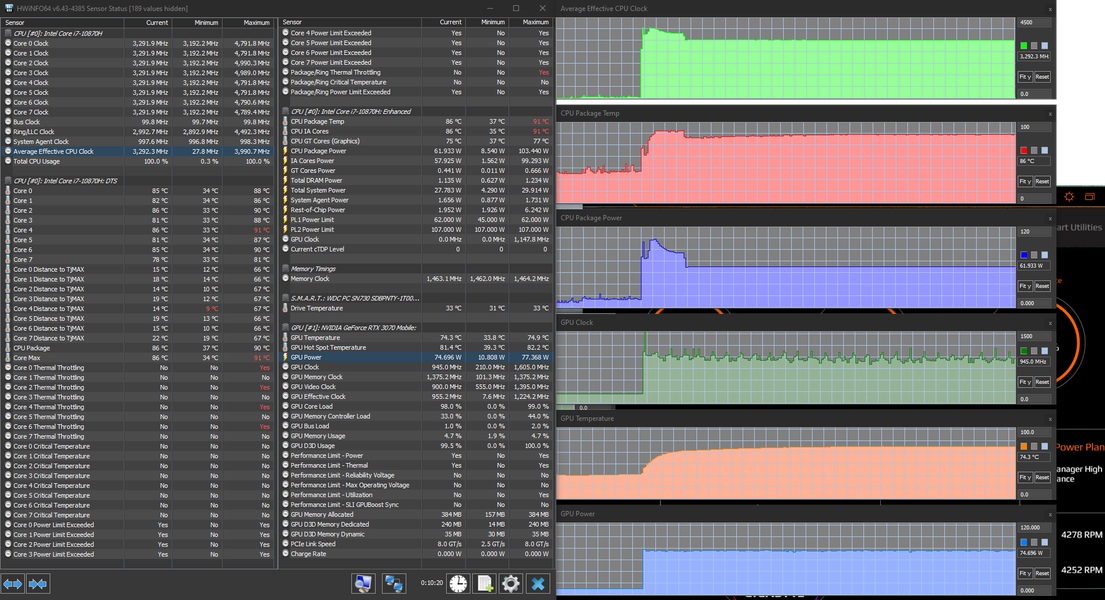The width and height of the screenshot is (1105, 600).
Task: Click the shrink columns inward-arrows icon
Action: (38, 584)
